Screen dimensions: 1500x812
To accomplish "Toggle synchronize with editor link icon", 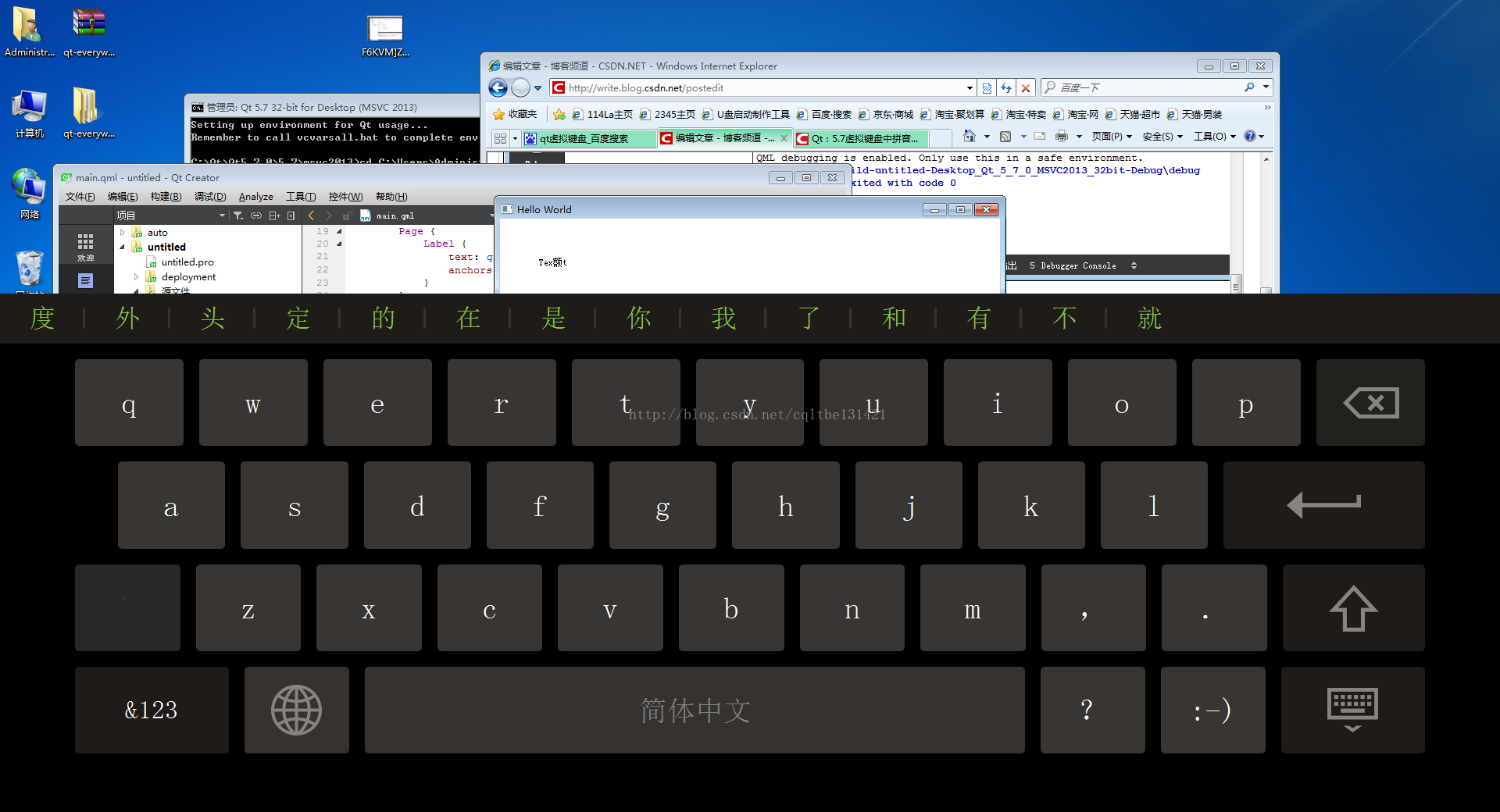I will pos(255,215).
